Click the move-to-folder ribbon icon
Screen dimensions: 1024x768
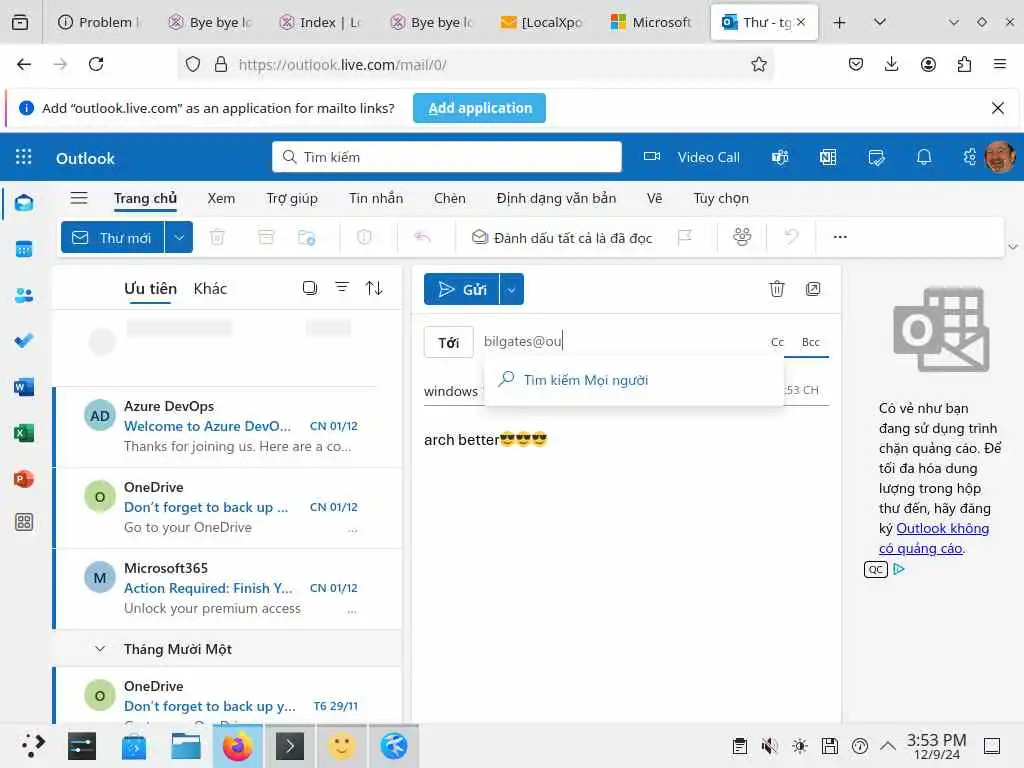coord(306,237)
